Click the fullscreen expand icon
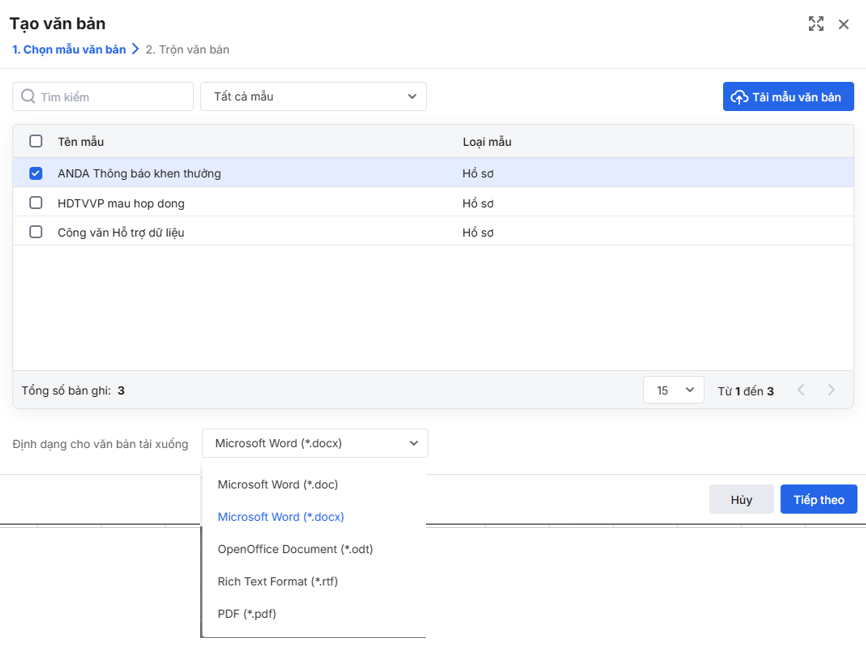The height and width of the screenshot is (653, 866). click(x=816, y=24)
